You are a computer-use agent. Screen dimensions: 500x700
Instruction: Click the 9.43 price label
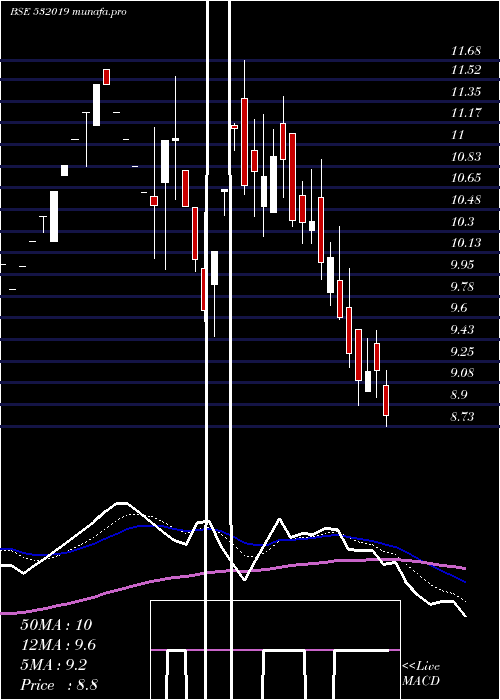coord(462,330)
